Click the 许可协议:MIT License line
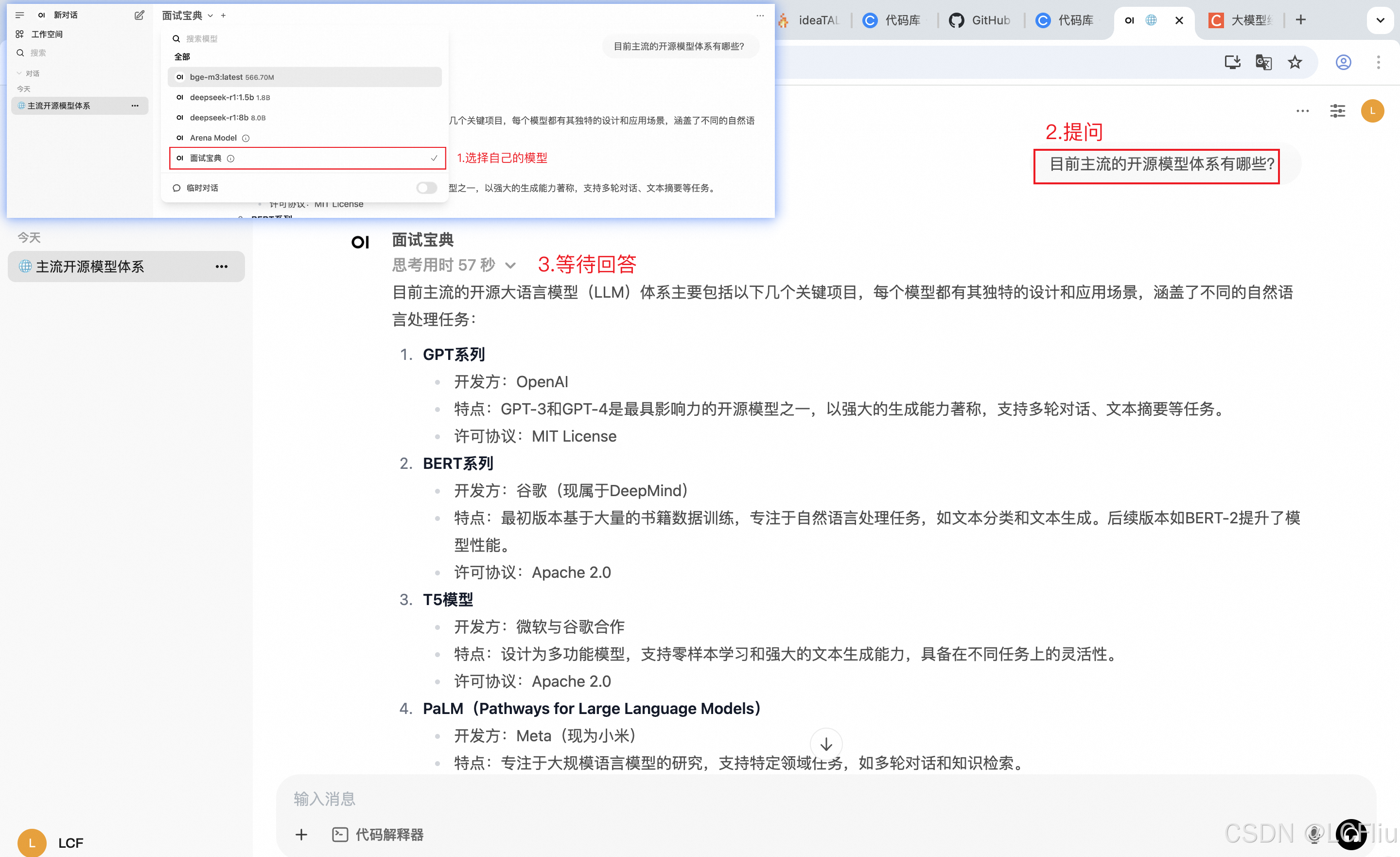Viewport: 1400px width, 857px height. tap(535, 436)
